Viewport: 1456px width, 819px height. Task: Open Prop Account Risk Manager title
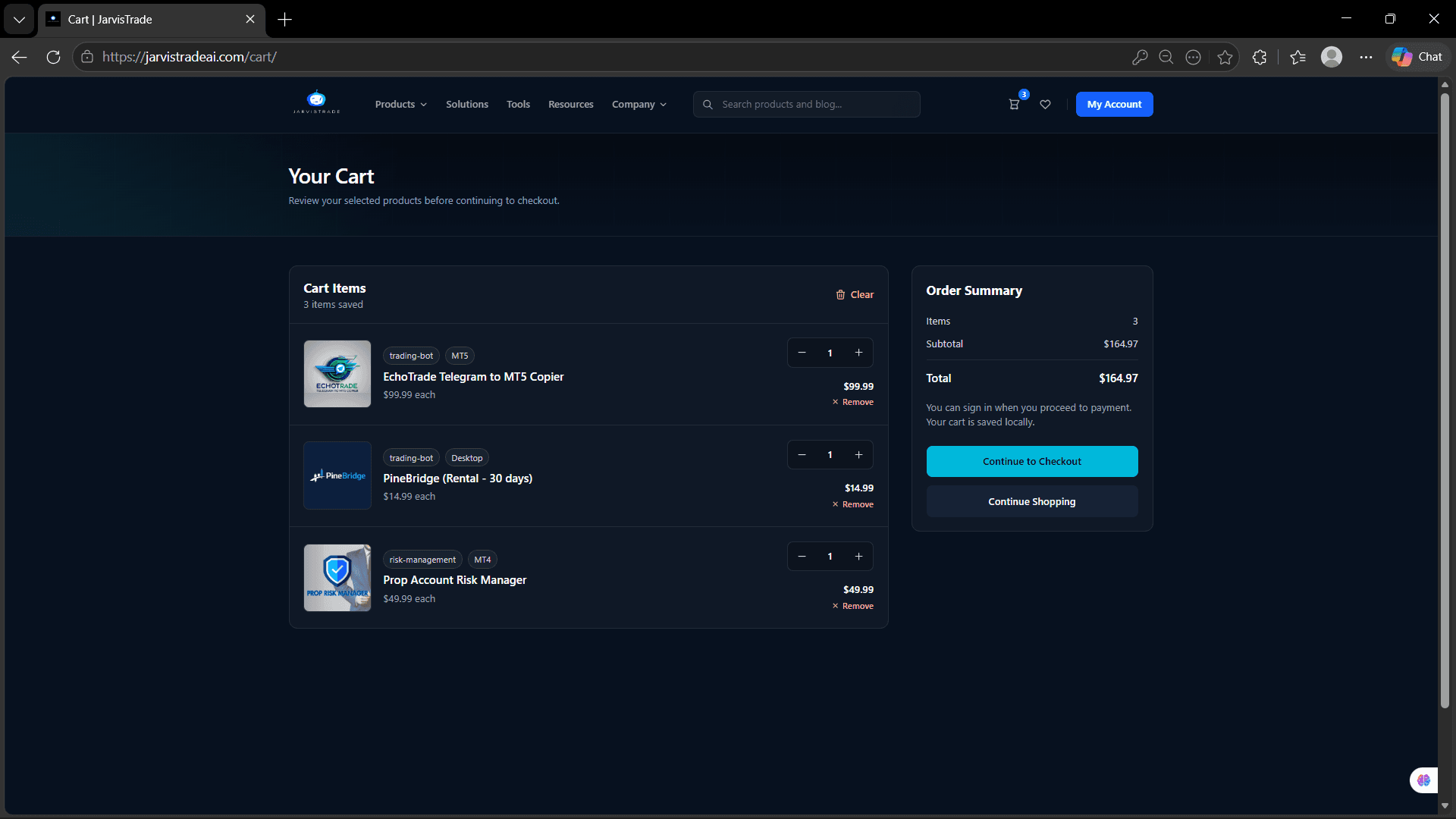[455, 580]
